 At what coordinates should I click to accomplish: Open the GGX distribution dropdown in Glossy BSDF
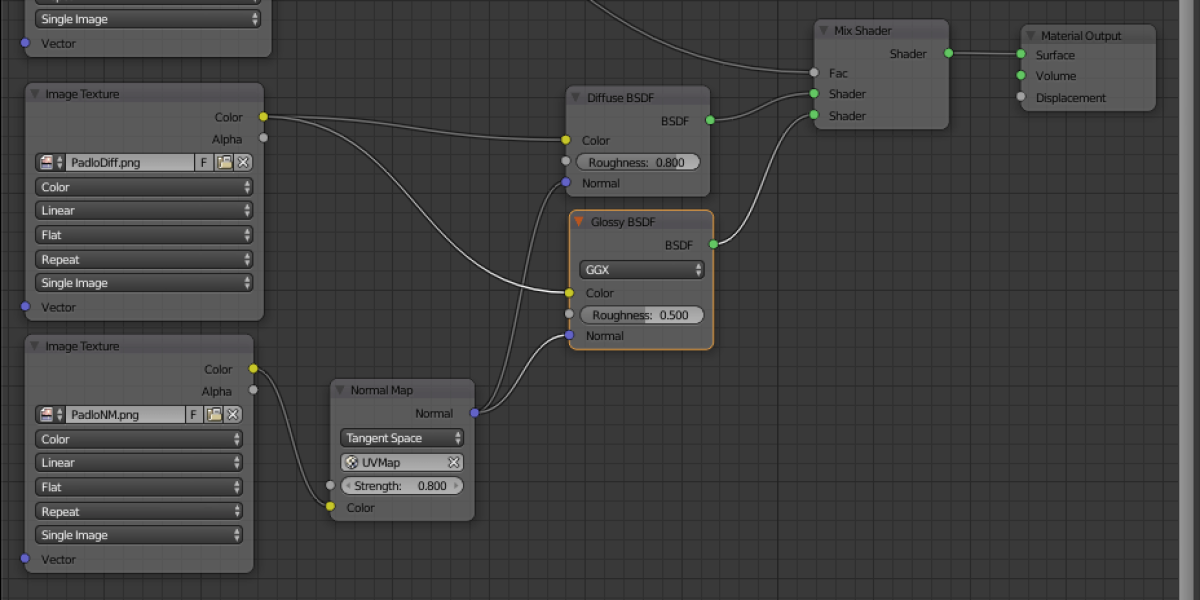pos(641,270)
